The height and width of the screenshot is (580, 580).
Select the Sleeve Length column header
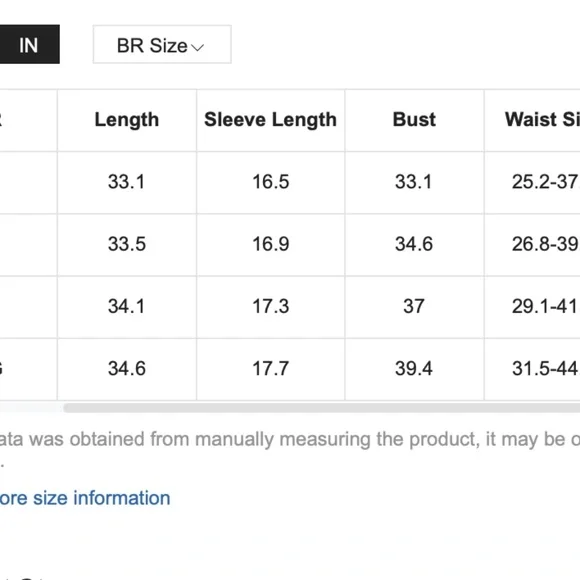point(271,120)
